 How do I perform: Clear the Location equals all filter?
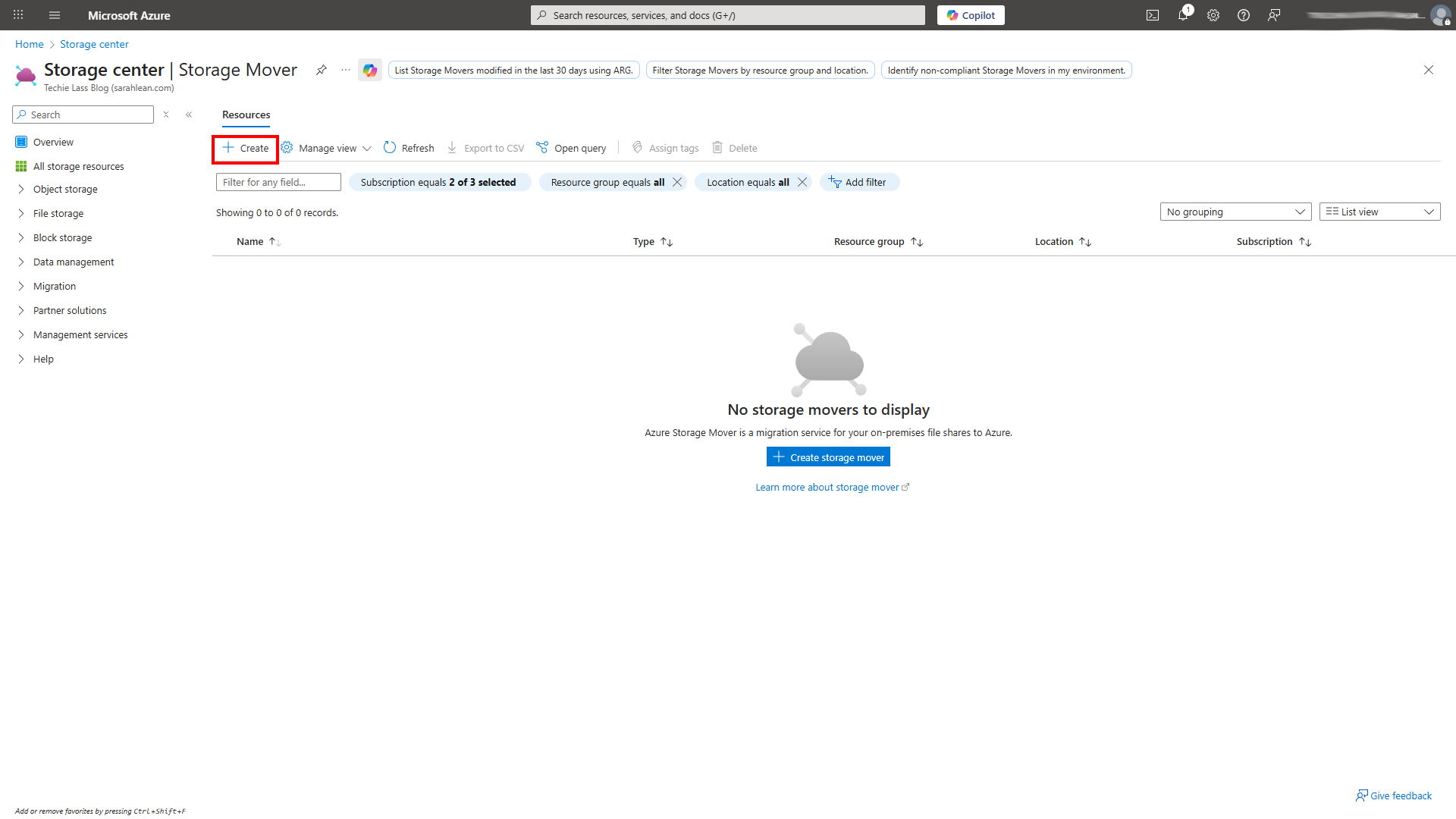802,182
